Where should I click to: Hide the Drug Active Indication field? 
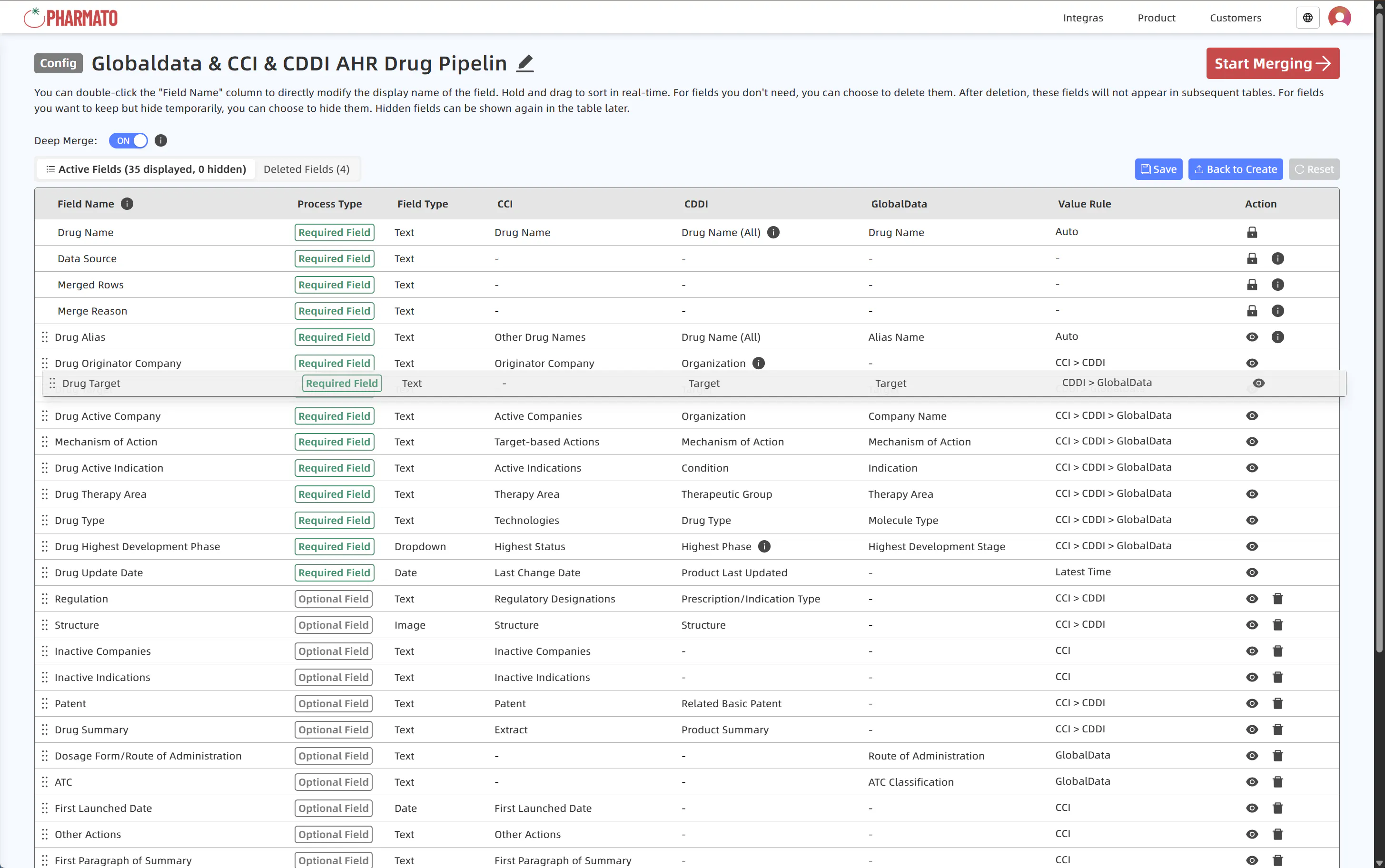coord(1252,468)
